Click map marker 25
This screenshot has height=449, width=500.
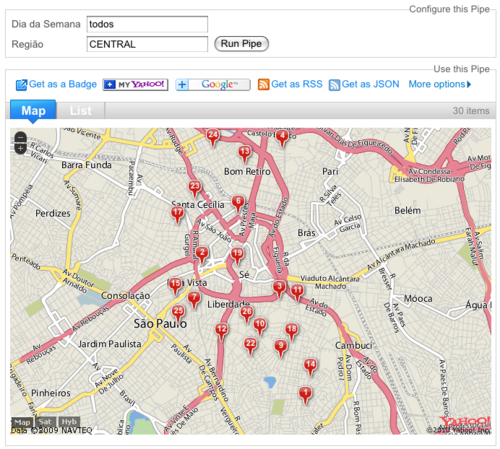[178, 312]
